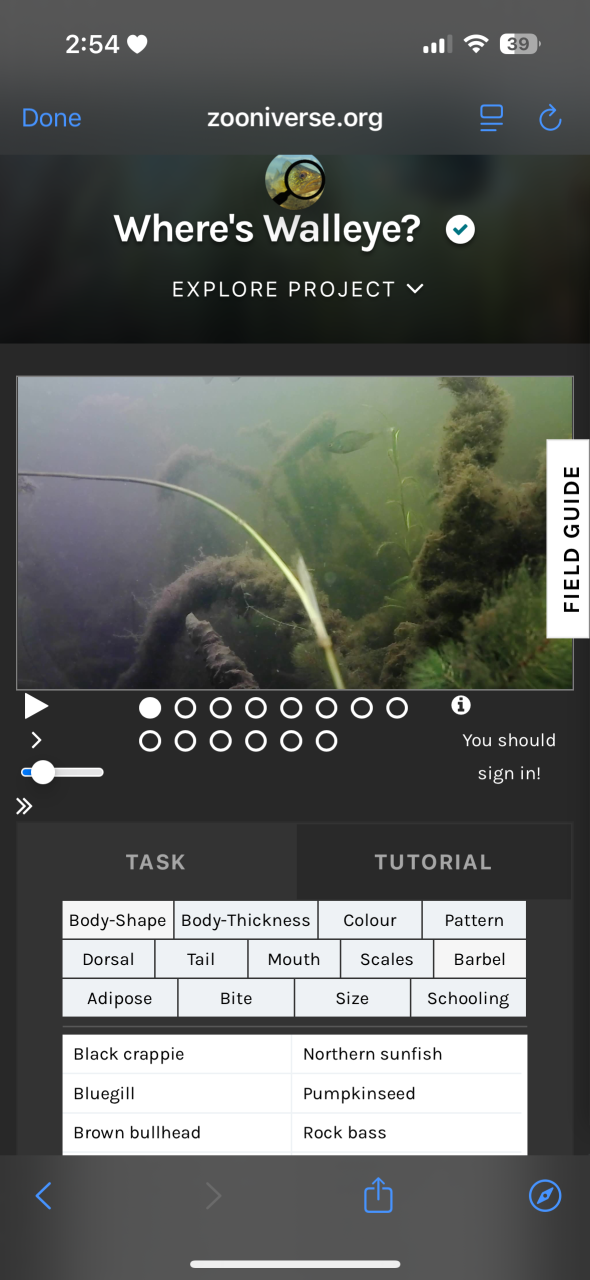Select the second frame dot in top row

tap(185, 708)
